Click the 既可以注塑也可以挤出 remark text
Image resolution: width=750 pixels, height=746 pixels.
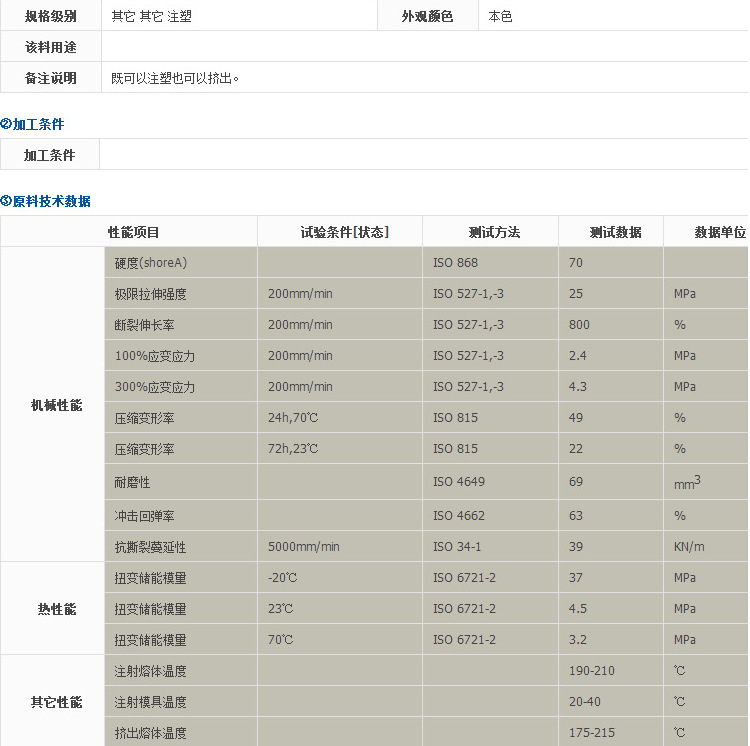coord(175,78)
